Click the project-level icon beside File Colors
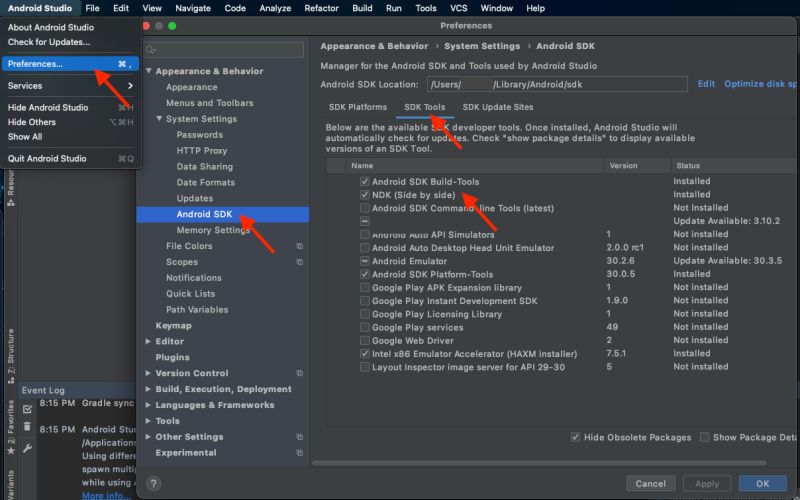This screenshot has height=500, width=800. [300, 246]
